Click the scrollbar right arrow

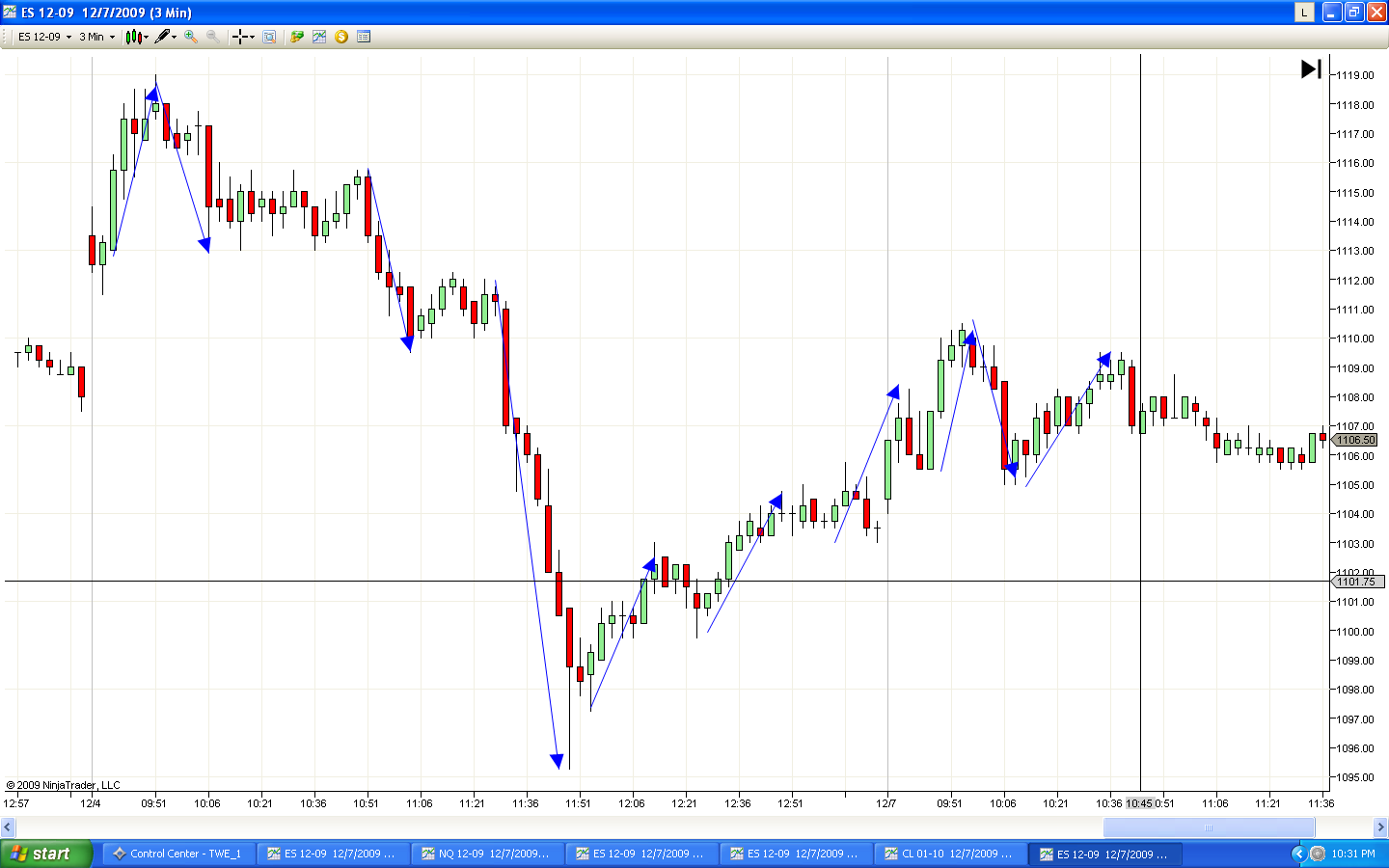pyautogui.click(x=1380, y=827)
